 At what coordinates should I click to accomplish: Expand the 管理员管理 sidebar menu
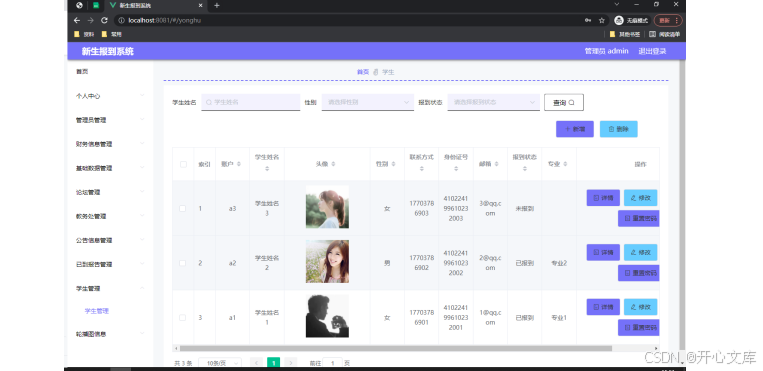tap(110, 120)
